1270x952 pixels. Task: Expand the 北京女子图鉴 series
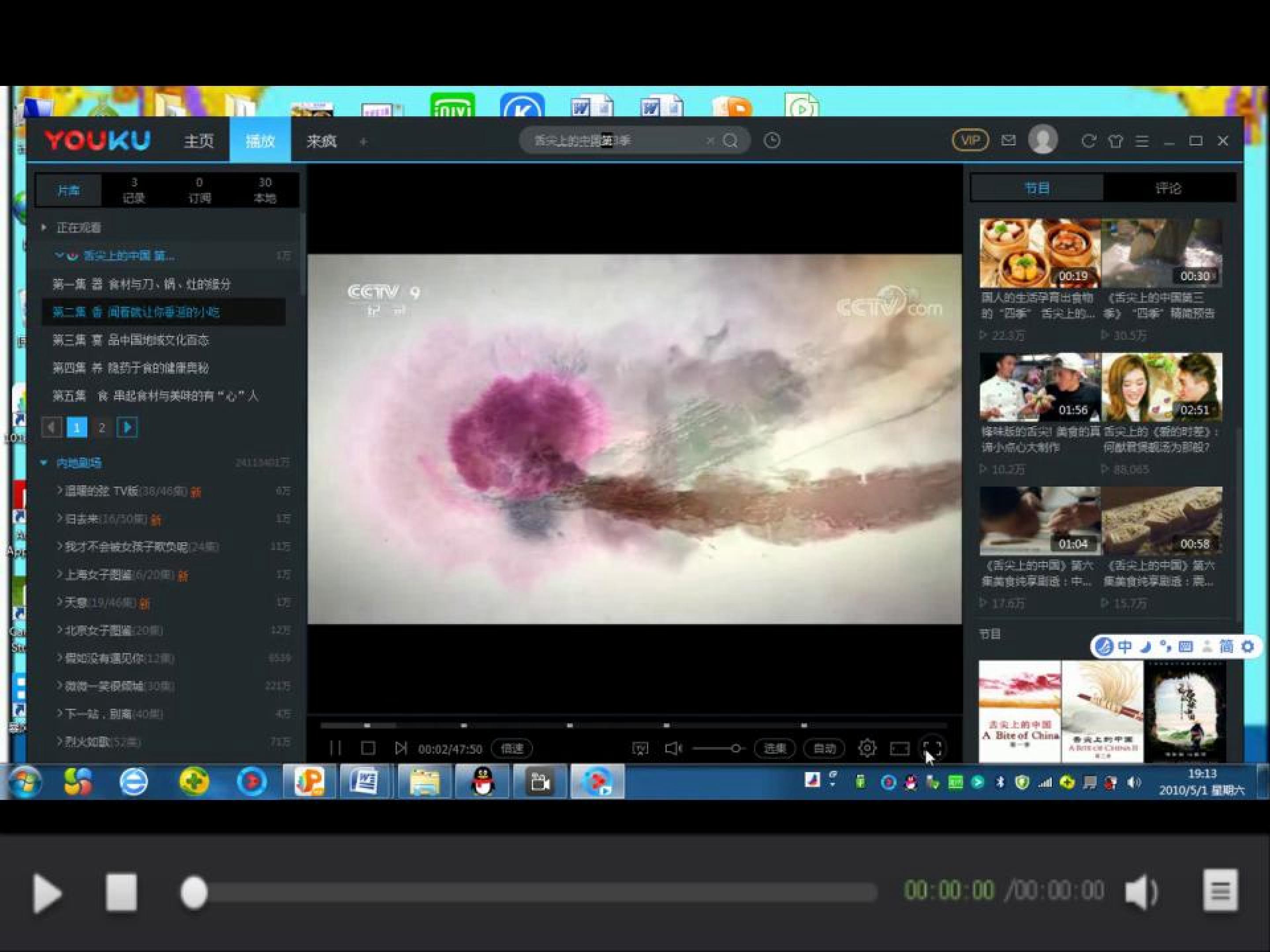point(59,629)
